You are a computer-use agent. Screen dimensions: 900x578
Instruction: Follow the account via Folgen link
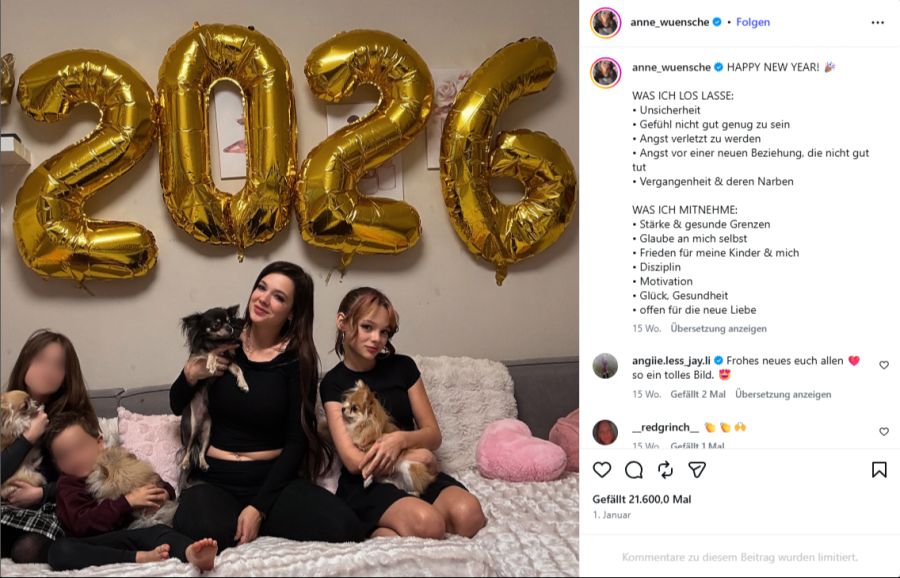coord(753,22)
